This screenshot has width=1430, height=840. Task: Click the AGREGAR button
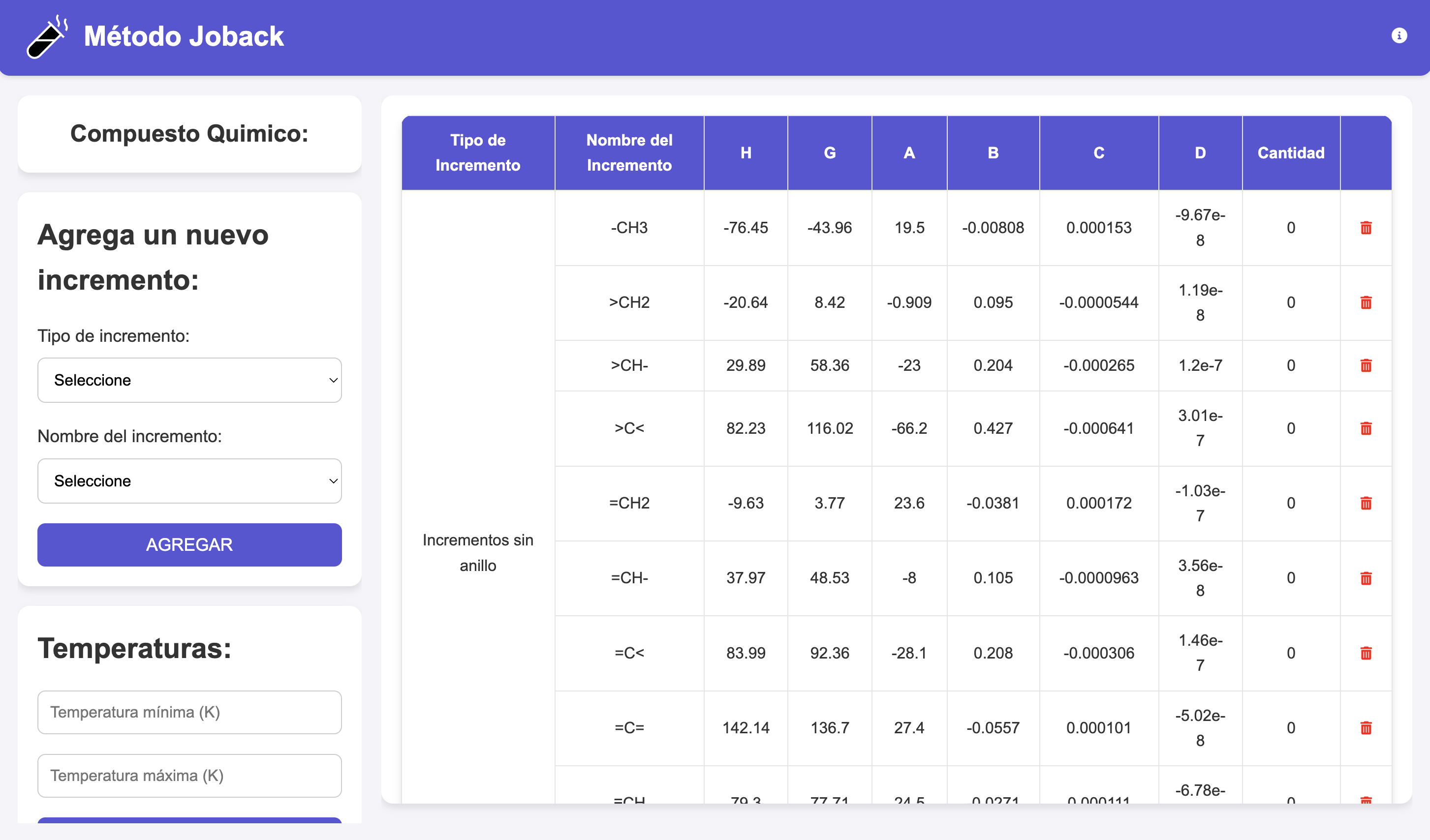tap(189, 544)
